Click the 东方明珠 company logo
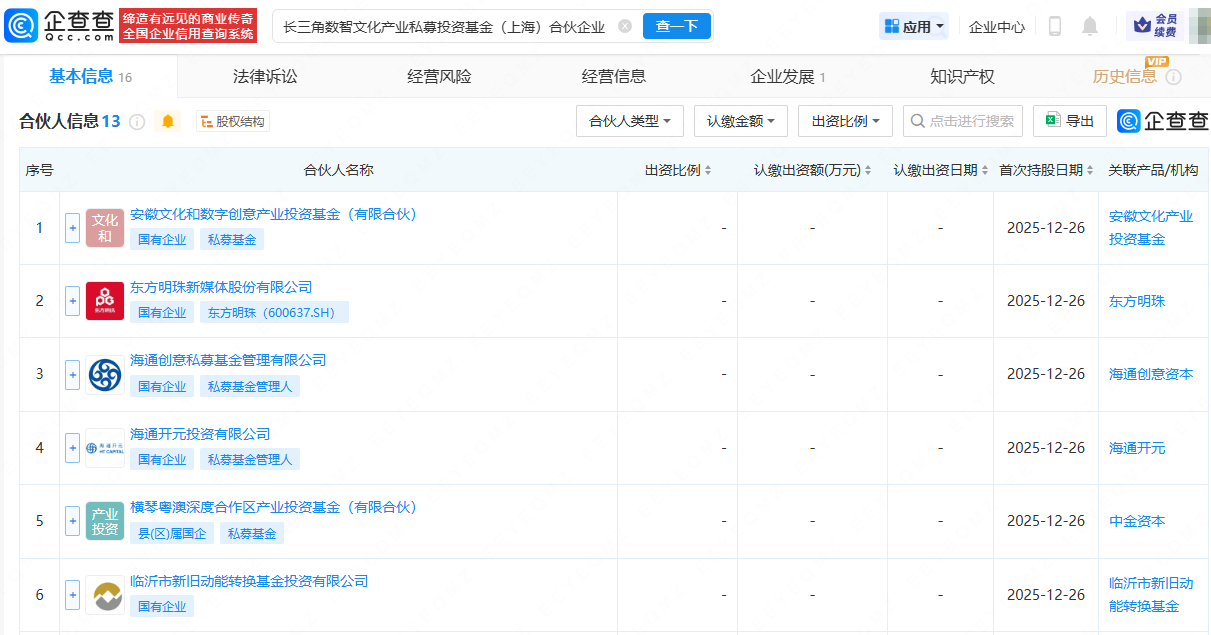Screen dimensions: 1211x635 [105, 301]
